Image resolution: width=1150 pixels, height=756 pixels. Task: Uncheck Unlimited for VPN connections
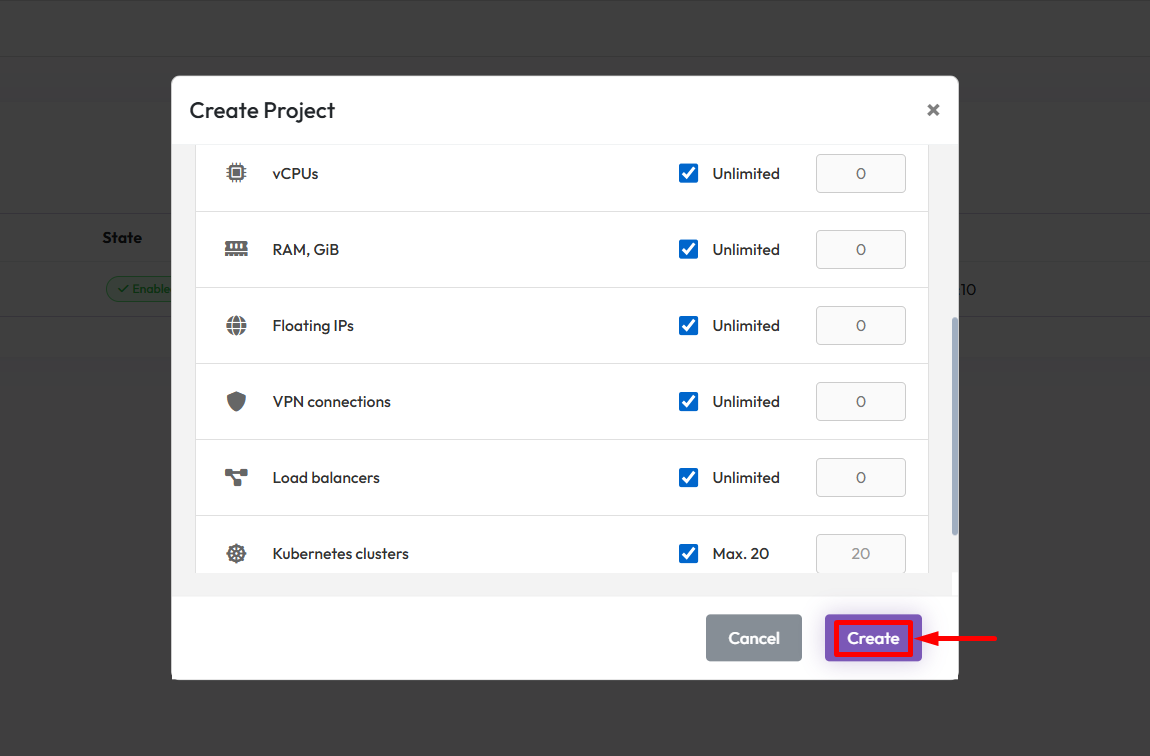(688, 401)
